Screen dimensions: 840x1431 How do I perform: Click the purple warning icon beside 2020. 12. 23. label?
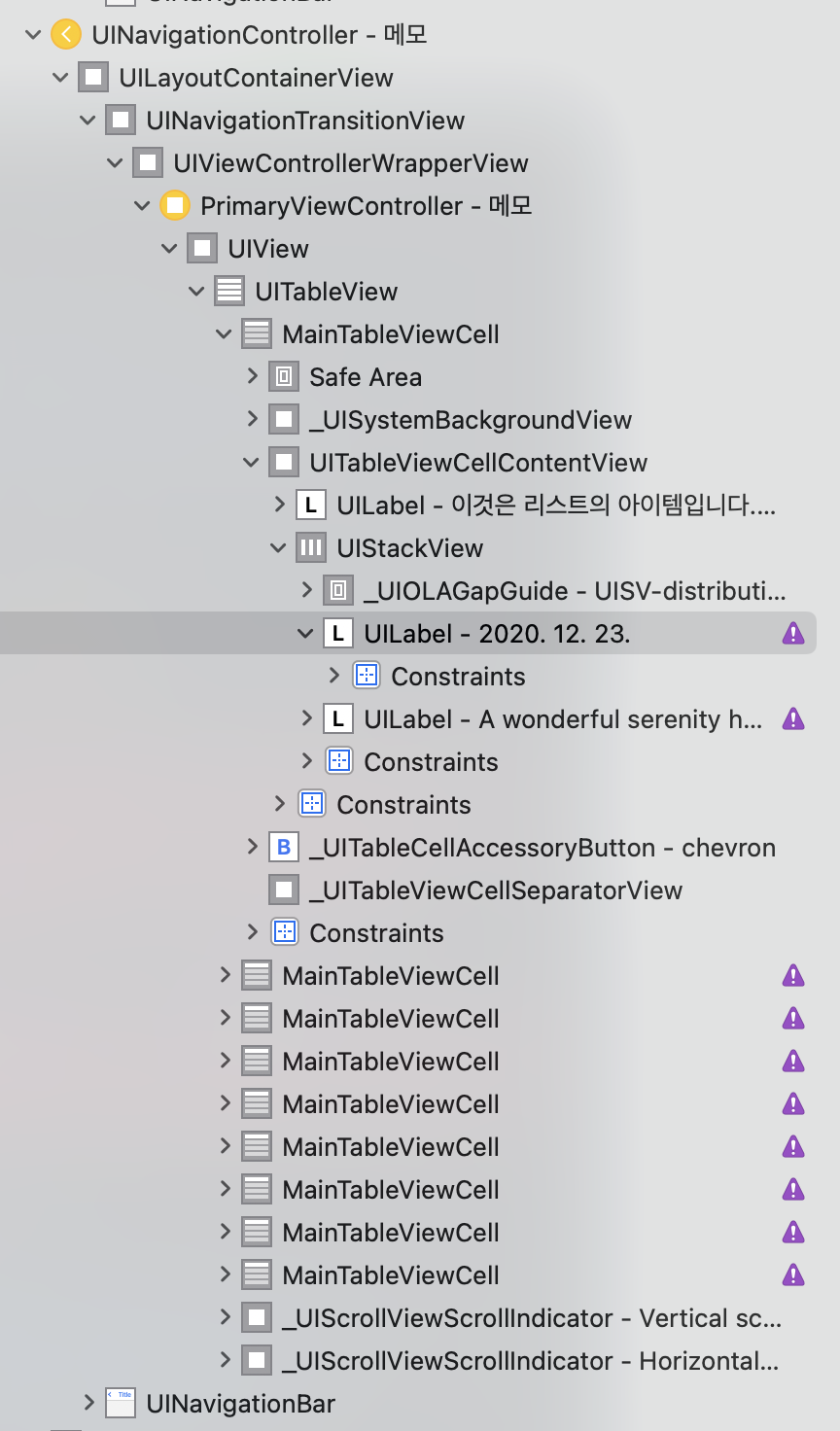(793, 634)
